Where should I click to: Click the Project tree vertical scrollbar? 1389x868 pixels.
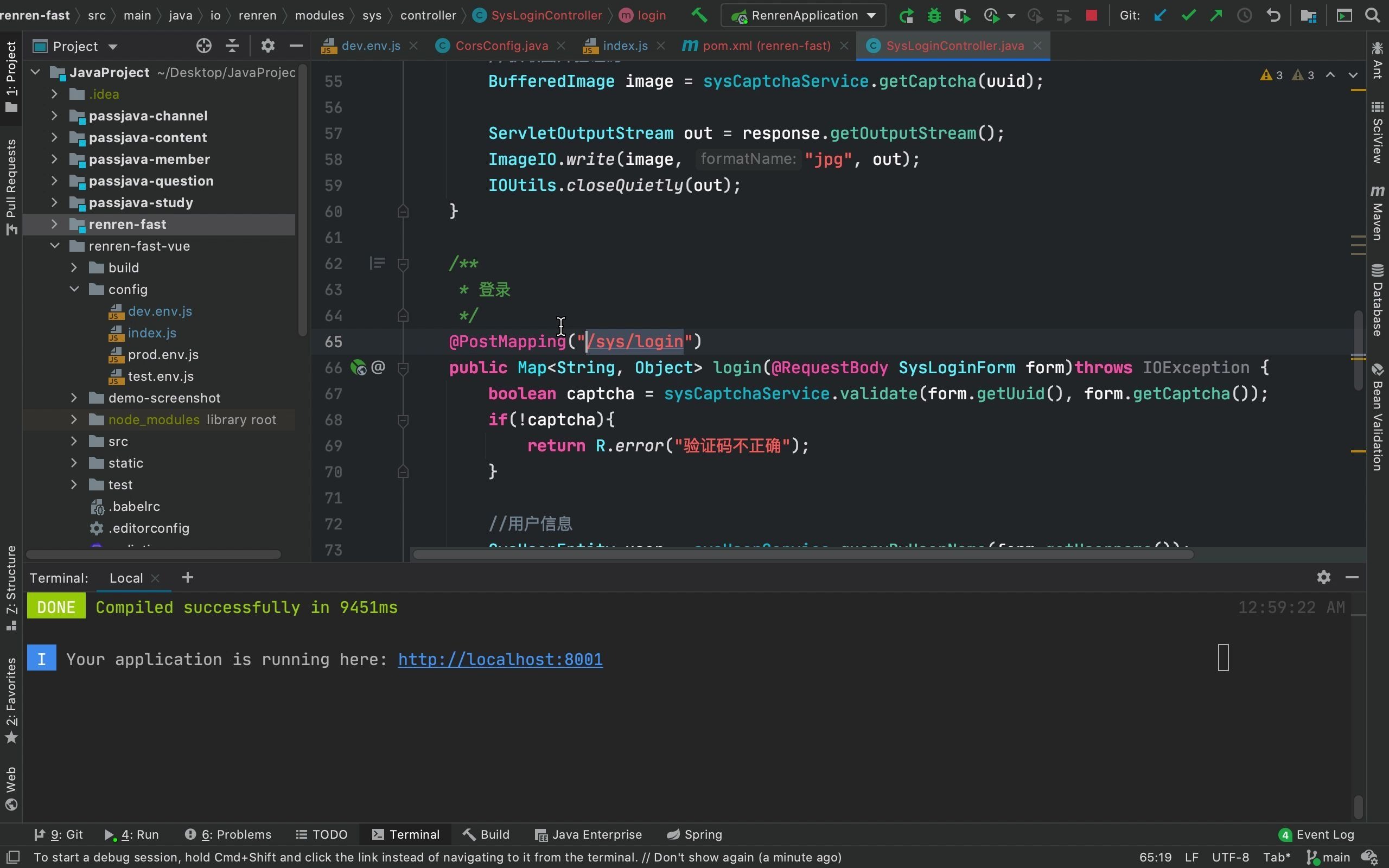tap(302, 201)
